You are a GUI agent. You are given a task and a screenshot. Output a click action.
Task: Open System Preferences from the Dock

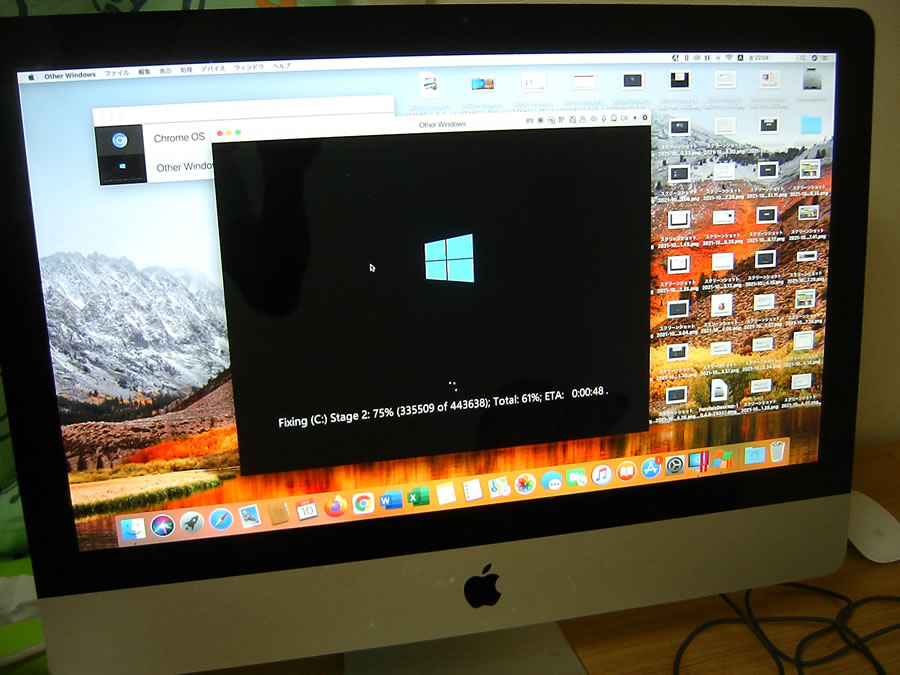(674, 465)
